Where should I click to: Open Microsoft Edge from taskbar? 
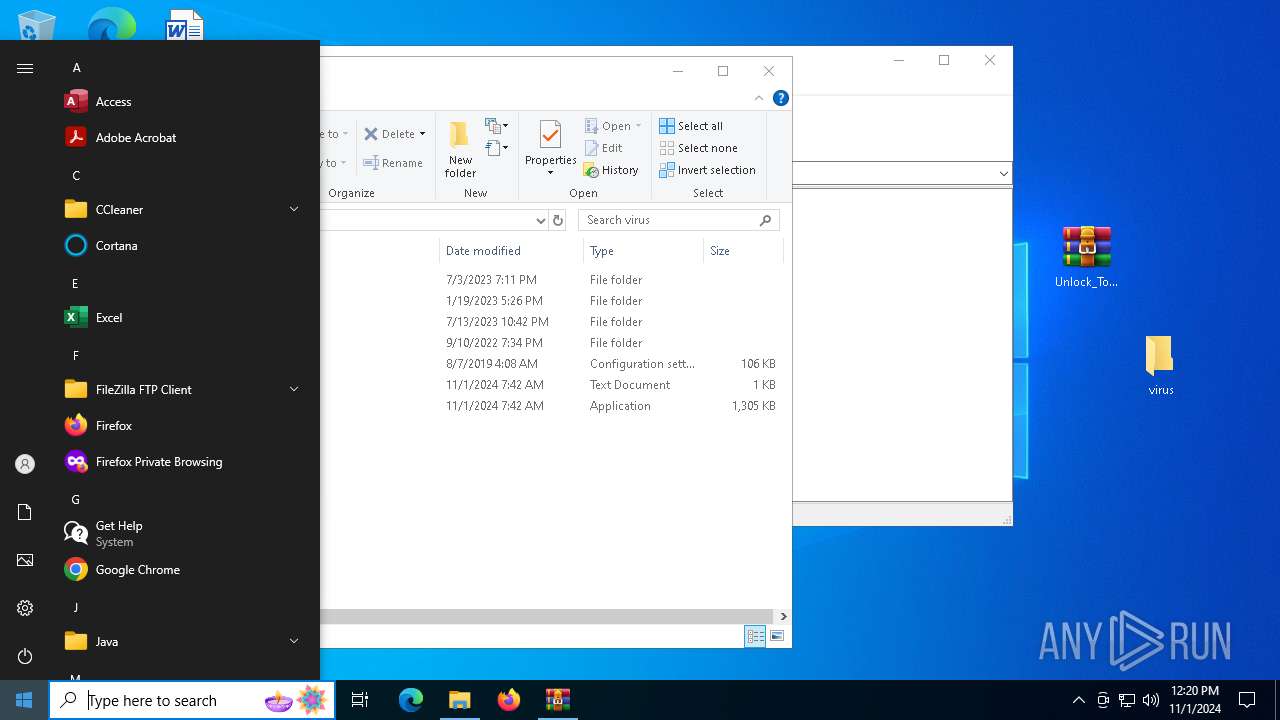tap(411, 700)
